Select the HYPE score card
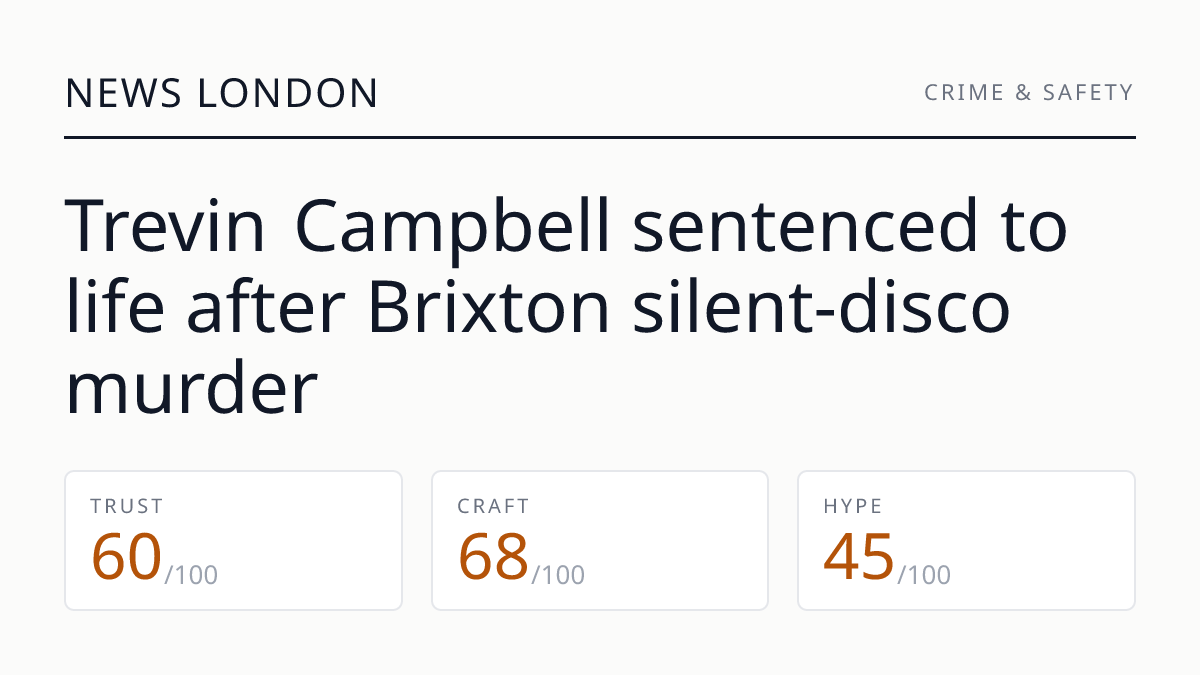Image resolution: width=1200 pixels, height=675 pixels. point(966,540)
